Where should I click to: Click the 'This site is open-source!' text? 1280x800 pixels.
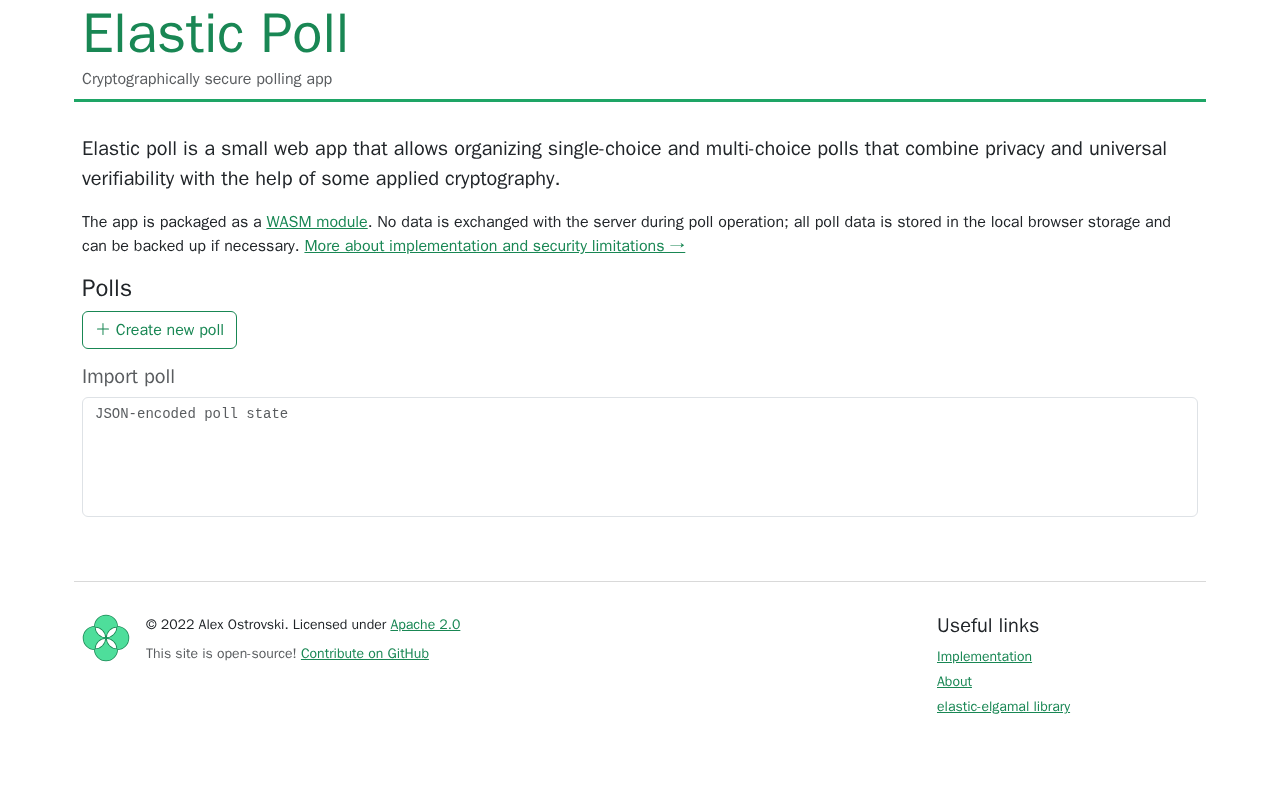click(x=221, y=654)
